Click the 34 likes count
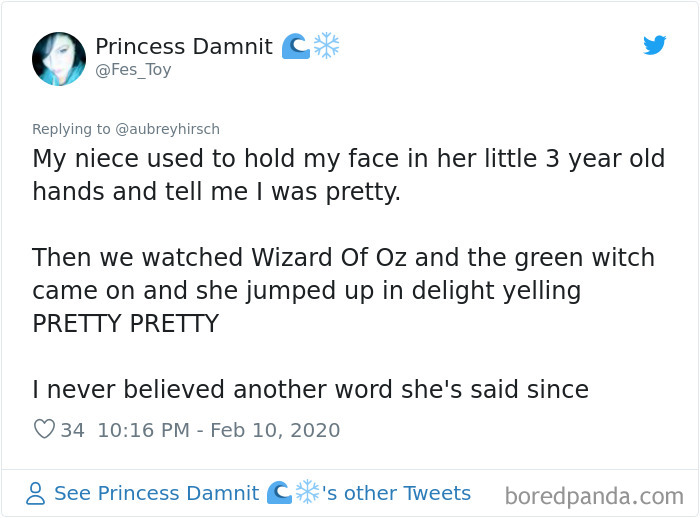700x518 pixels. tap(73, 430)
